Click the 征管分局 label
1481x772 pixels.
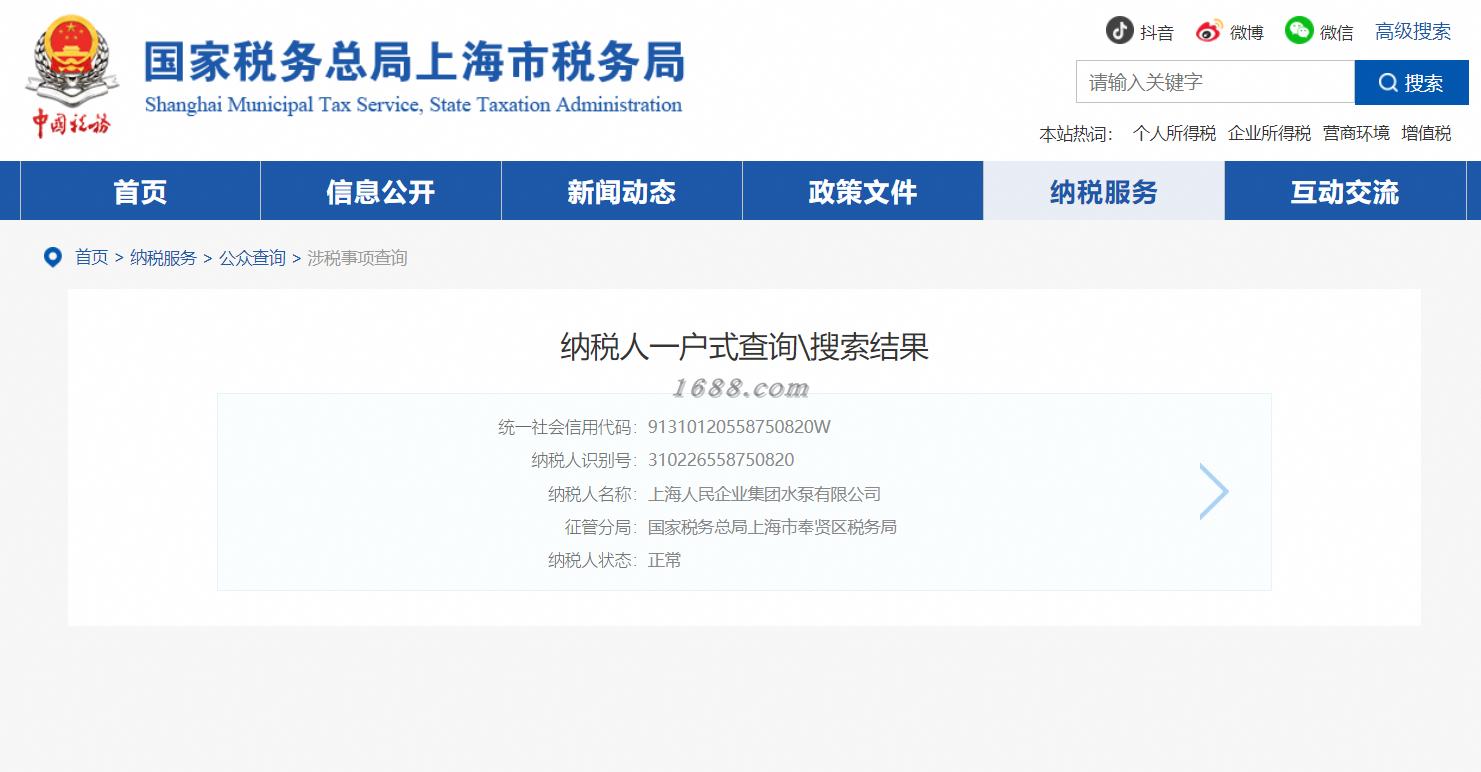coord(601,527)
